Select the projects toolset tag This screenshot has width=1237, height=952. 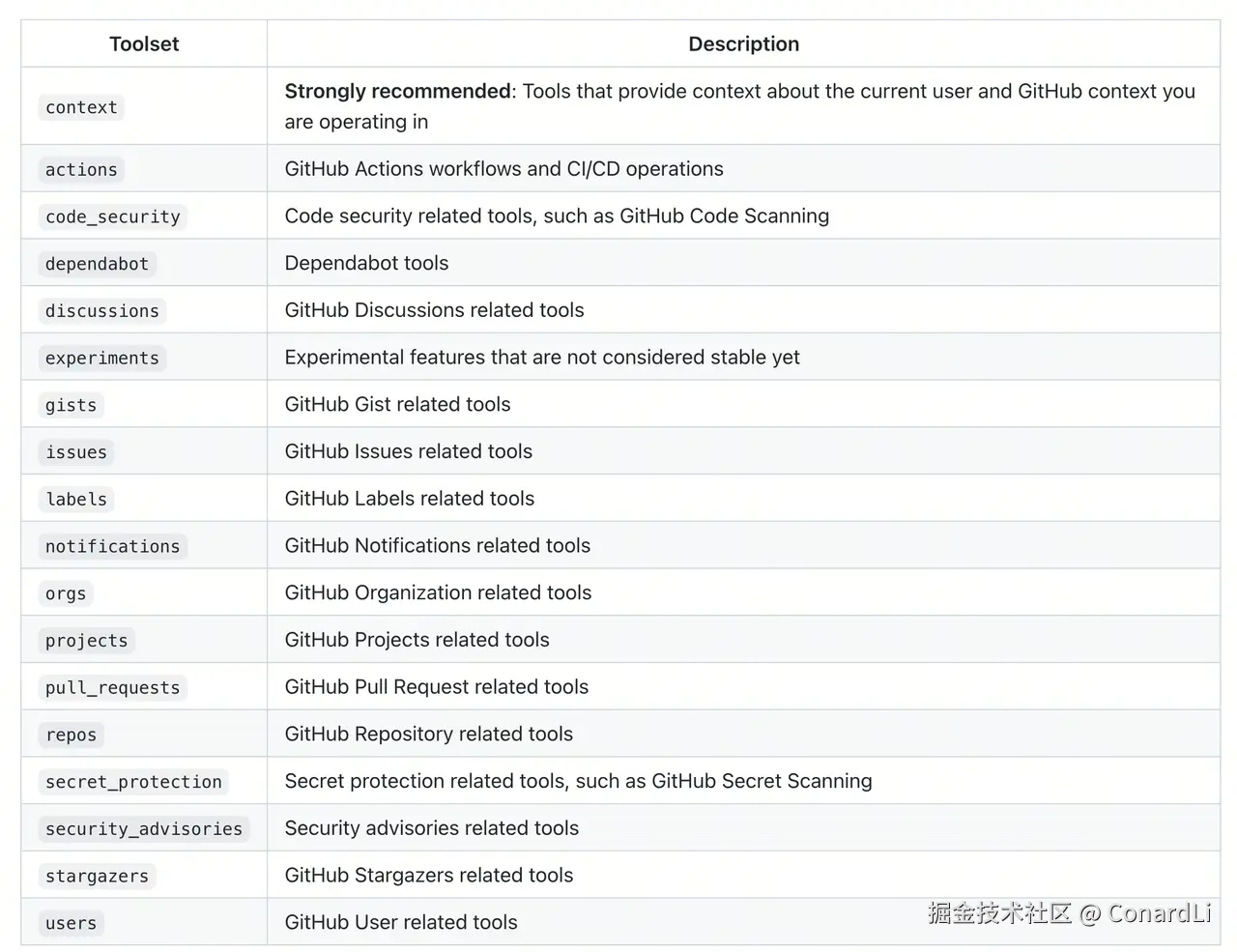pyautogui.click(x=87, y=641)
